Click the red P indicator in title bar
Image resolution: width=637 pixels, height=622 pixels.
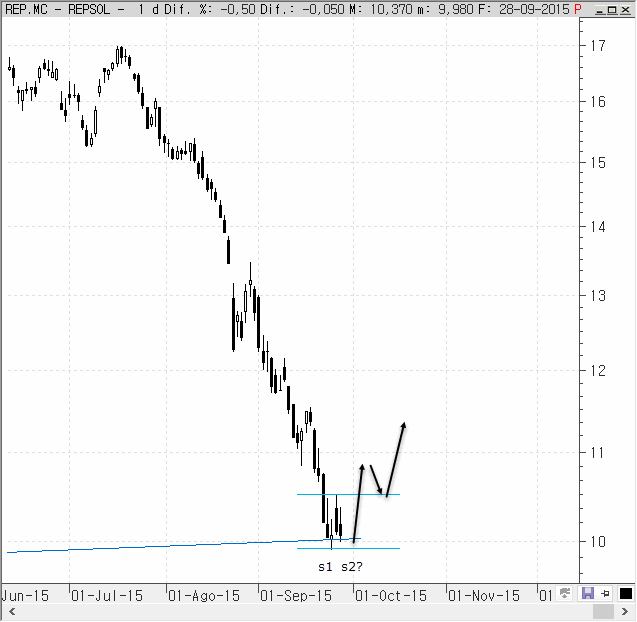[x=578, y=9]
